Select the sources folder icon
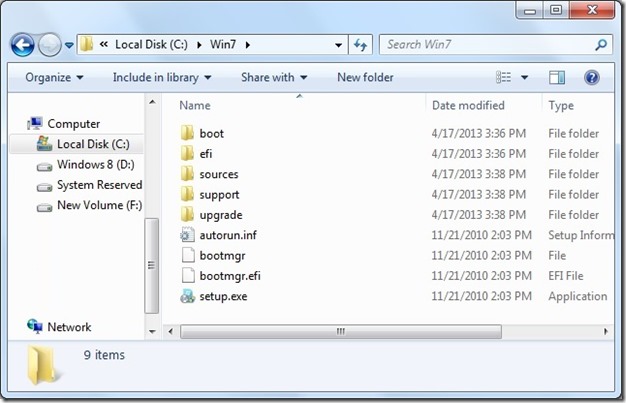This screenshot has width=626, height=403. click(187, 174)
